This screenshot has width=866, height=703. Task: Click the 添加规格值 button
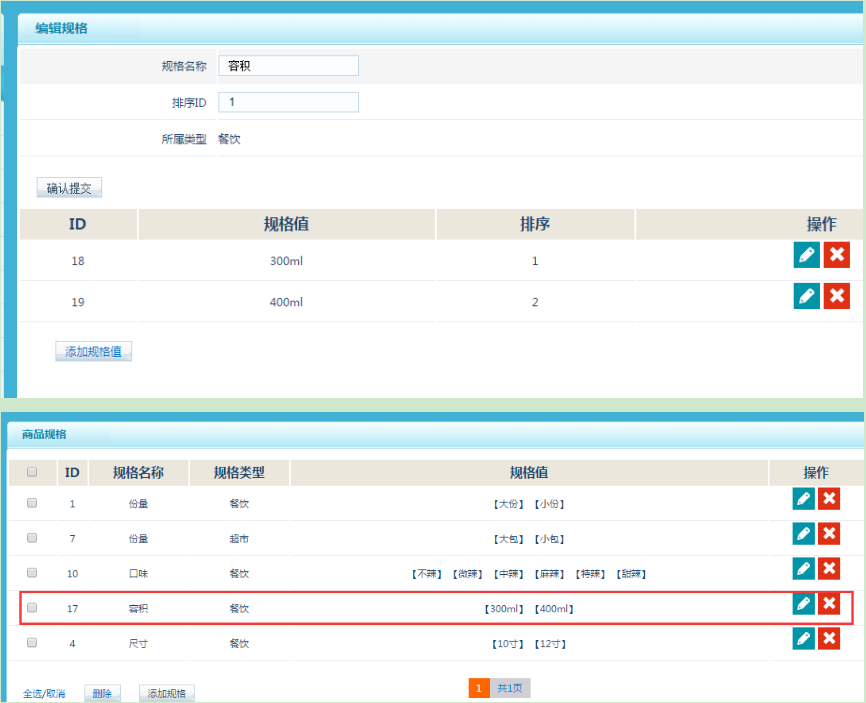tap(93, 351)
